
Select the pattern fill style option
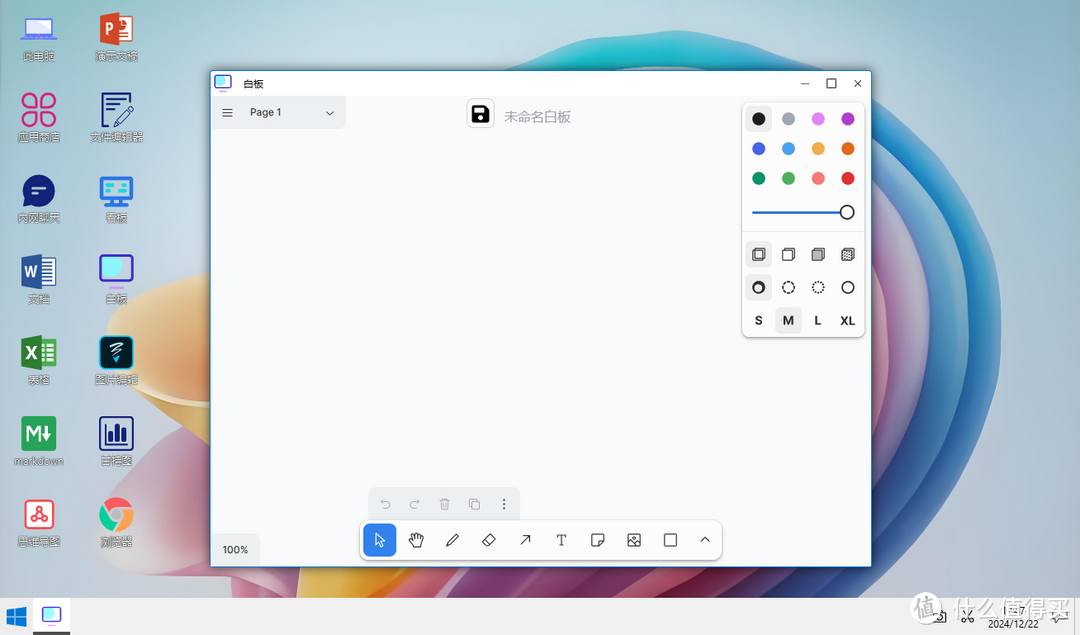[x=847, y=255]
